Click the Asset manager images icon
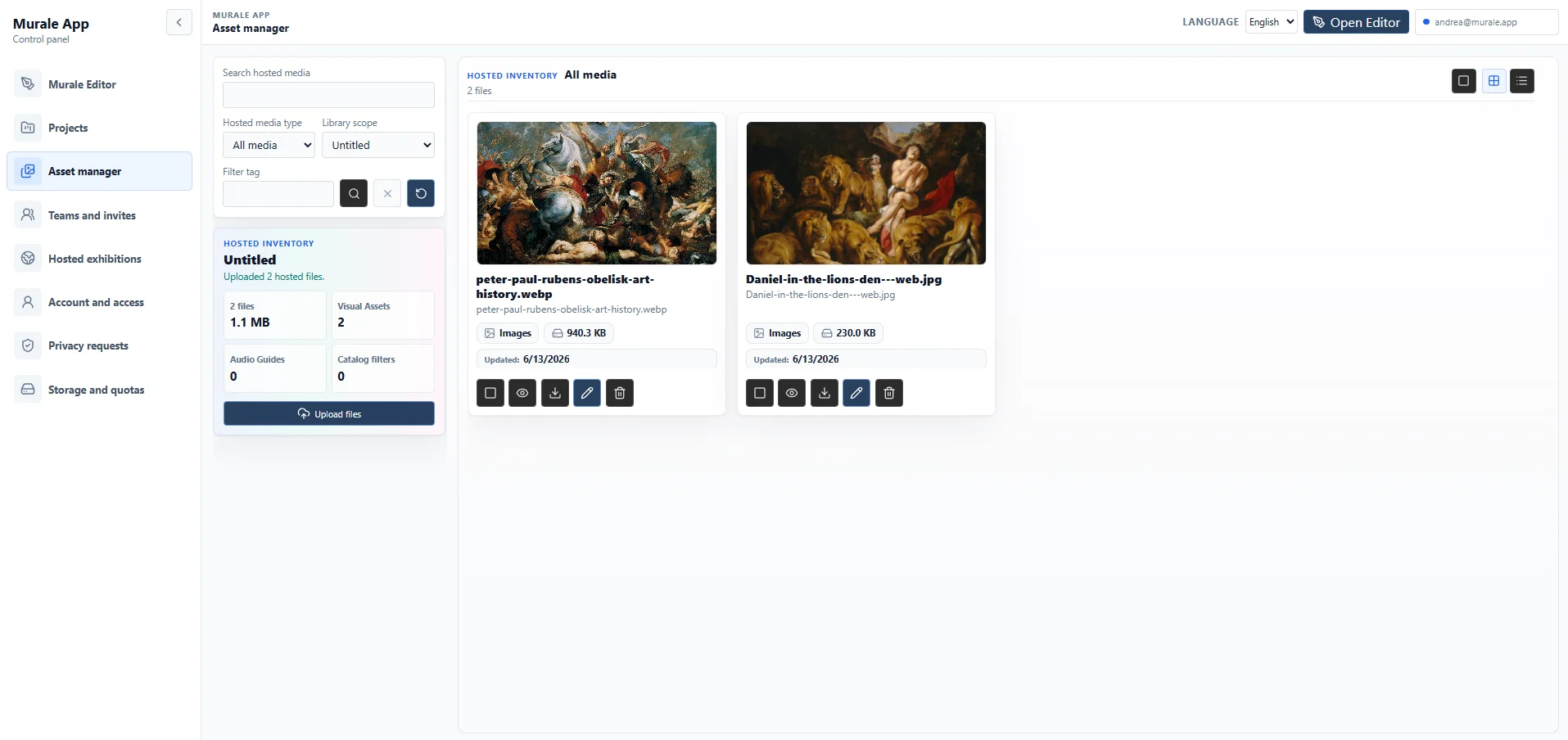Screen dimensions: 1568x740 pos(28,171)
